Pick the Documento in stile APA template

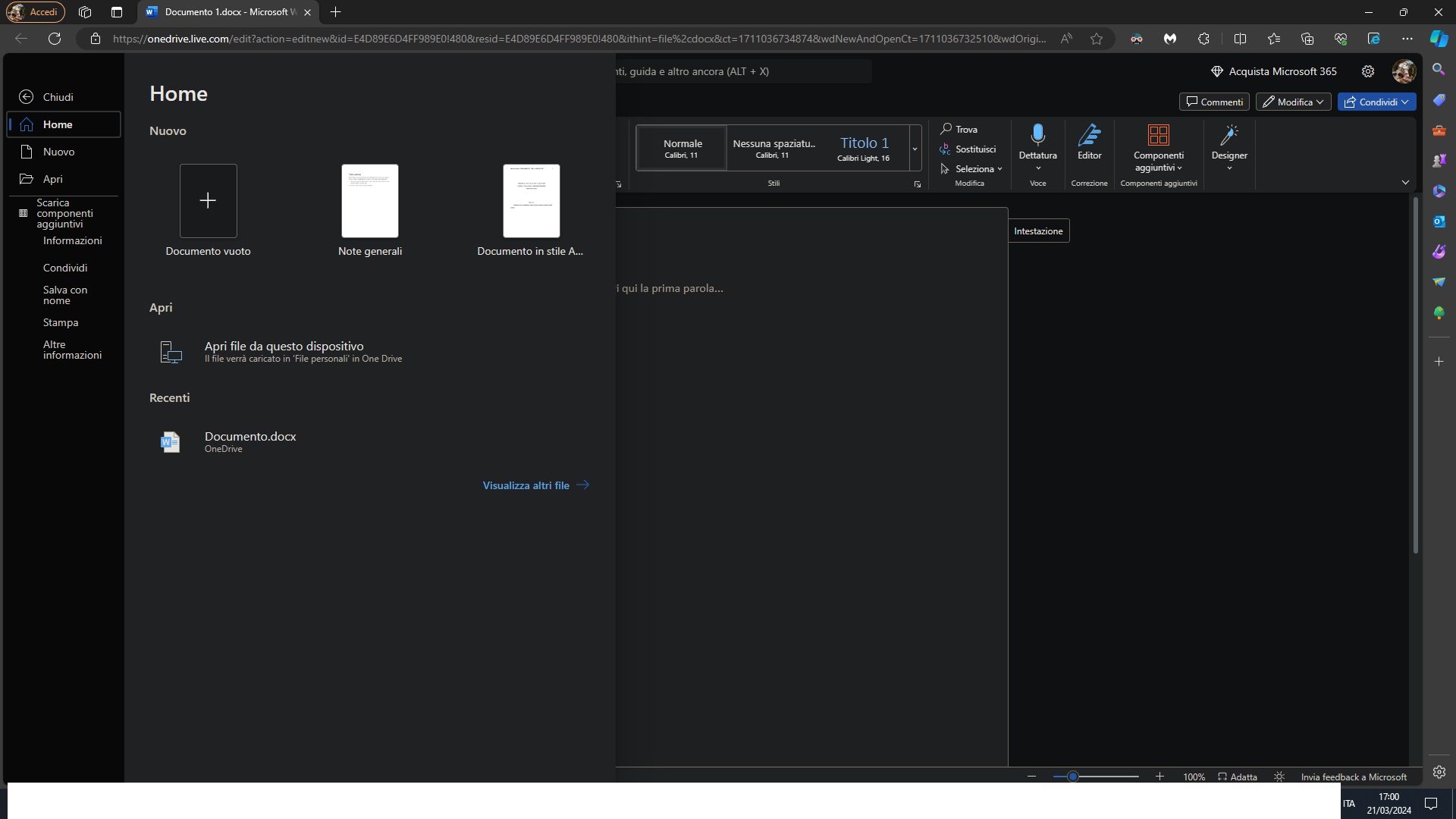532,200
